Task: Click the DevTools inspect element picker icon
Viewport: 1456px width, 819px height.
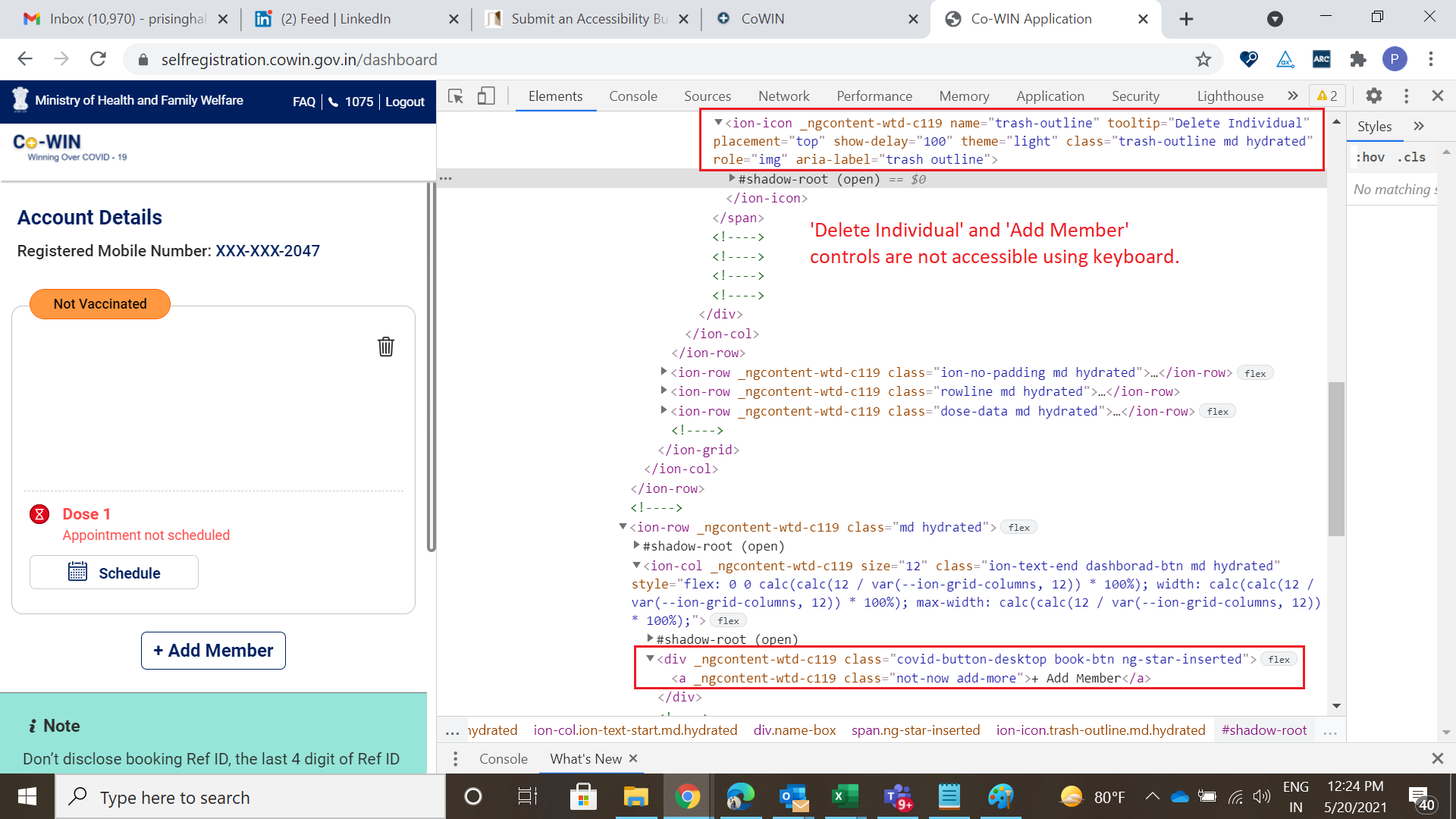Action: pyautogui.click(x=456, y=96)
